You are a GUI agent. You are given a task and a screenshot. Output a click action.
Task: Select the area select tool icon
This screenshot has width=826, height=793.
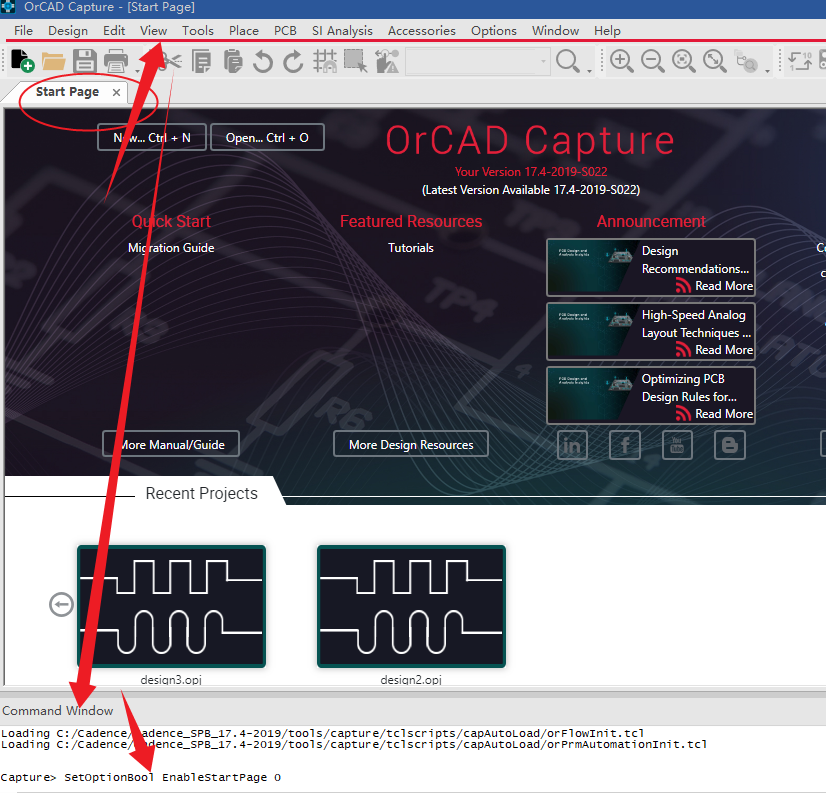[x=356, y=61]
